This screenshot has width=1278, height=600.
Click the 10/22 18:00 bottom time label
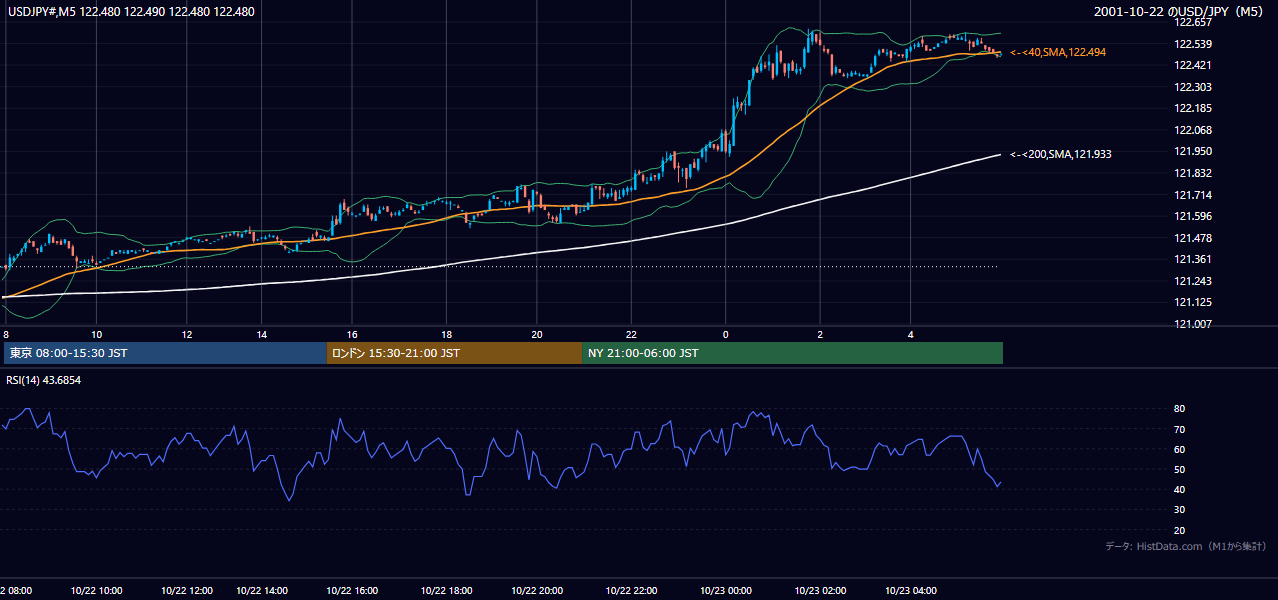point(447,591)
